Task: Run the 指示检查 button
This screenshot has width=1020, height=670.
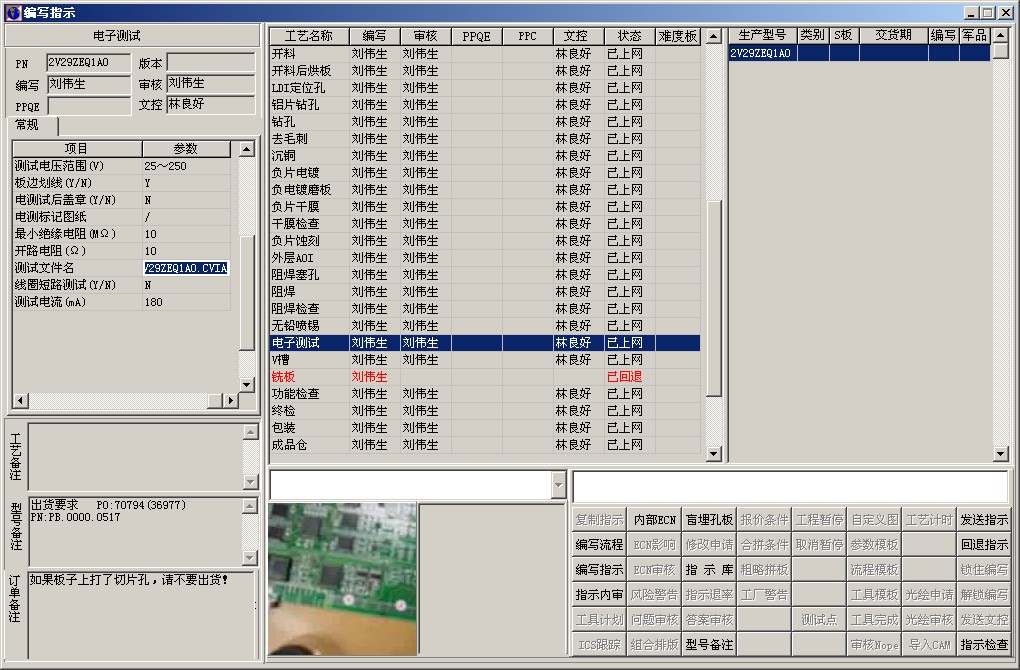Action: tap(984, 645)
